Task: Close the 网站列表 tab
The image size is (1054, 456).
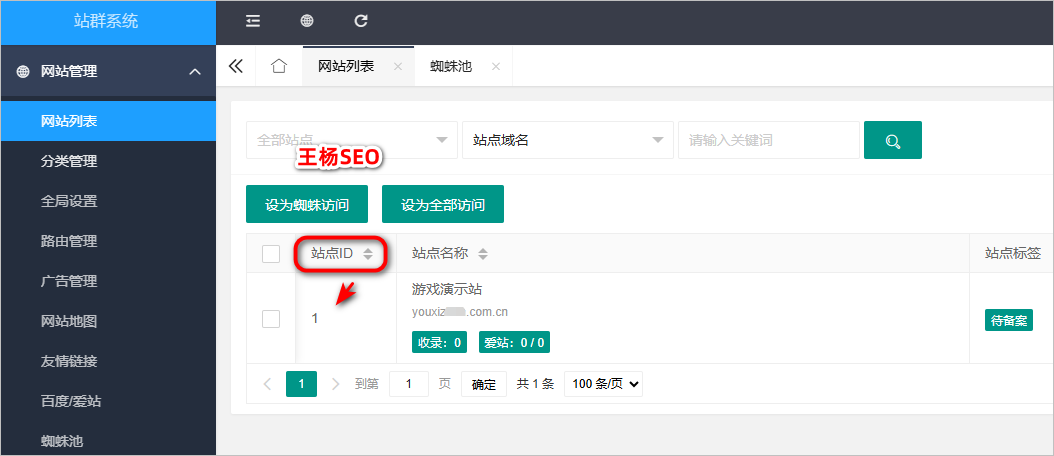Action: coord(398,67)
